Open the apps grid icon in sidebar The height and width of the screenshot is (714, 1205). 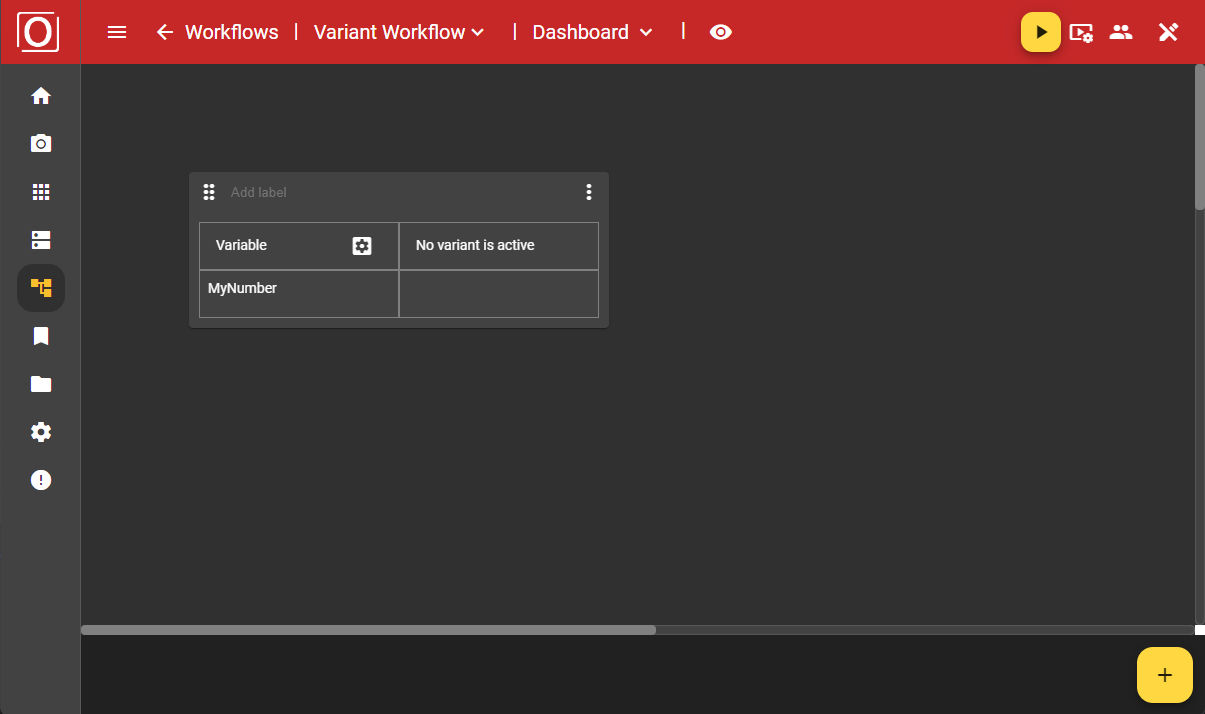tap(41, 192)
